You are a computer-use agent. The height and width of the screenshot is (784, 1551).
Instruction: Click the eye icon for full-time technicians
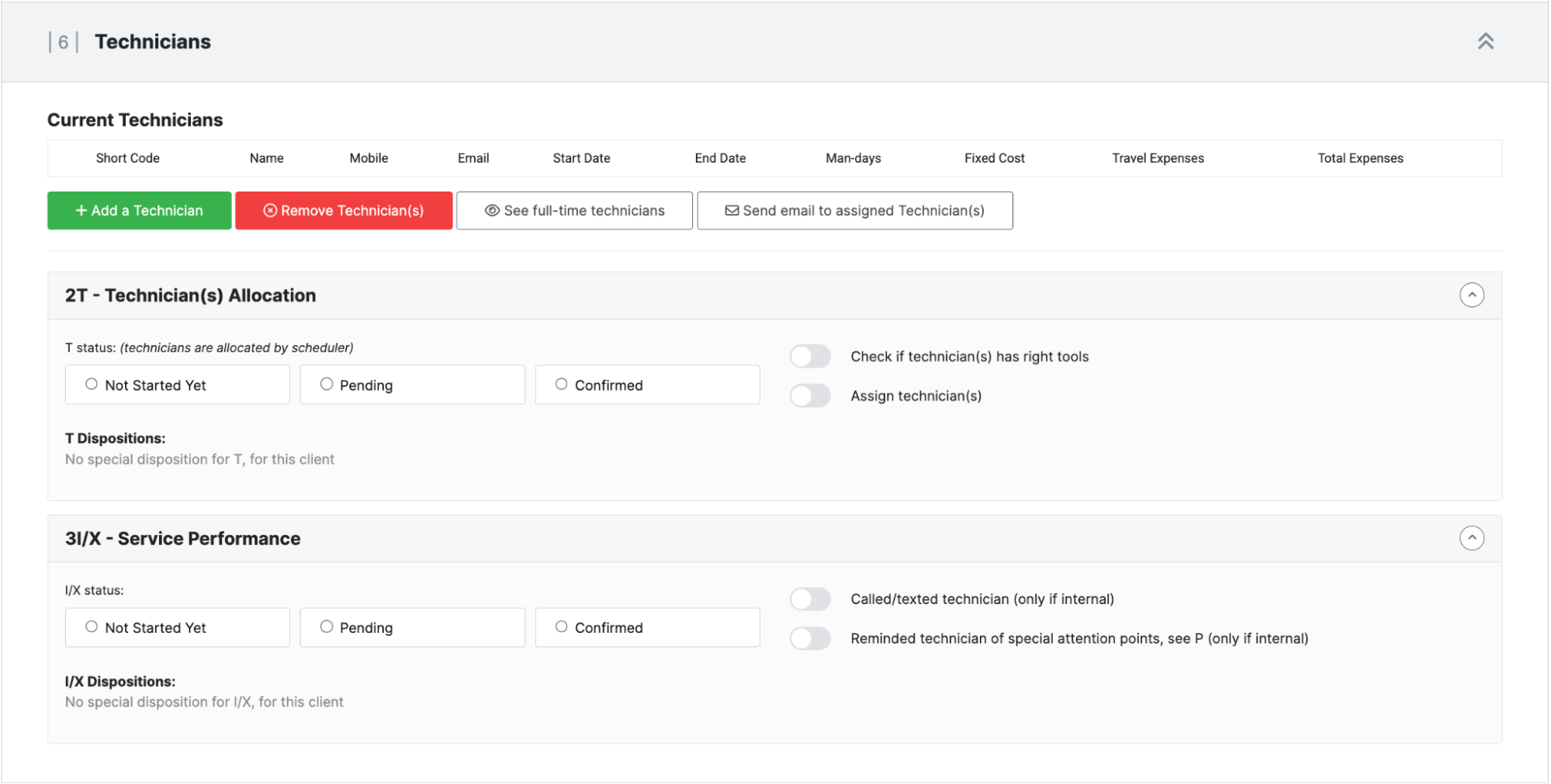492,211
